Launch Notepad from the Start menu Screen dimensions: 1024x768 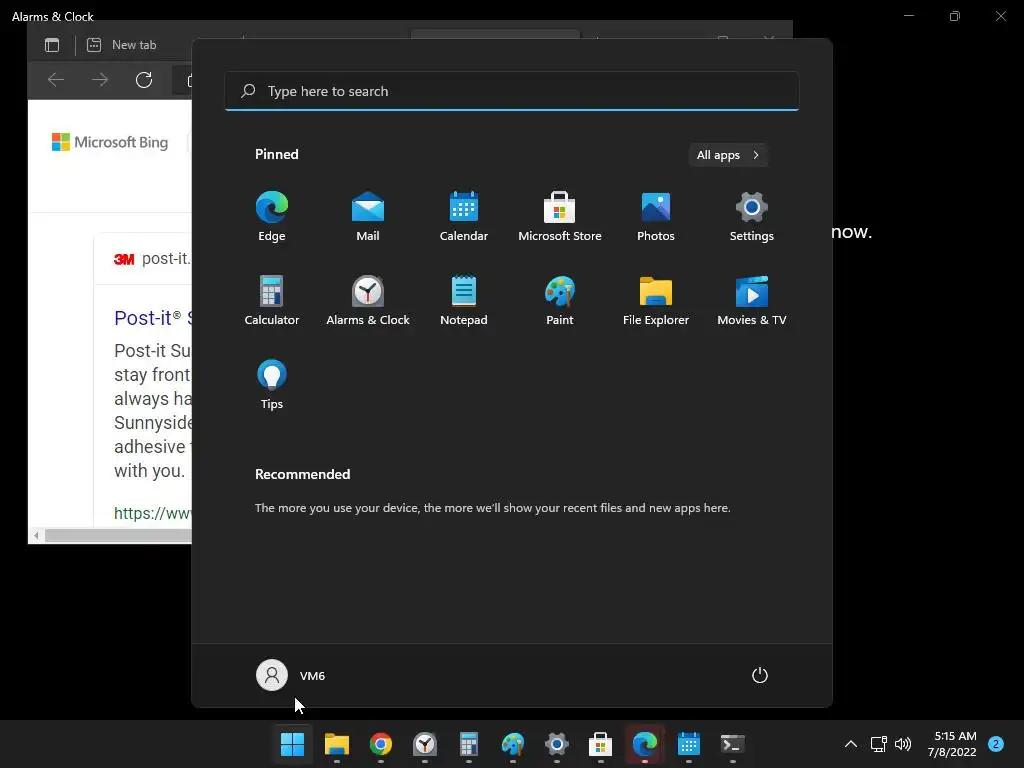(464, 300)
